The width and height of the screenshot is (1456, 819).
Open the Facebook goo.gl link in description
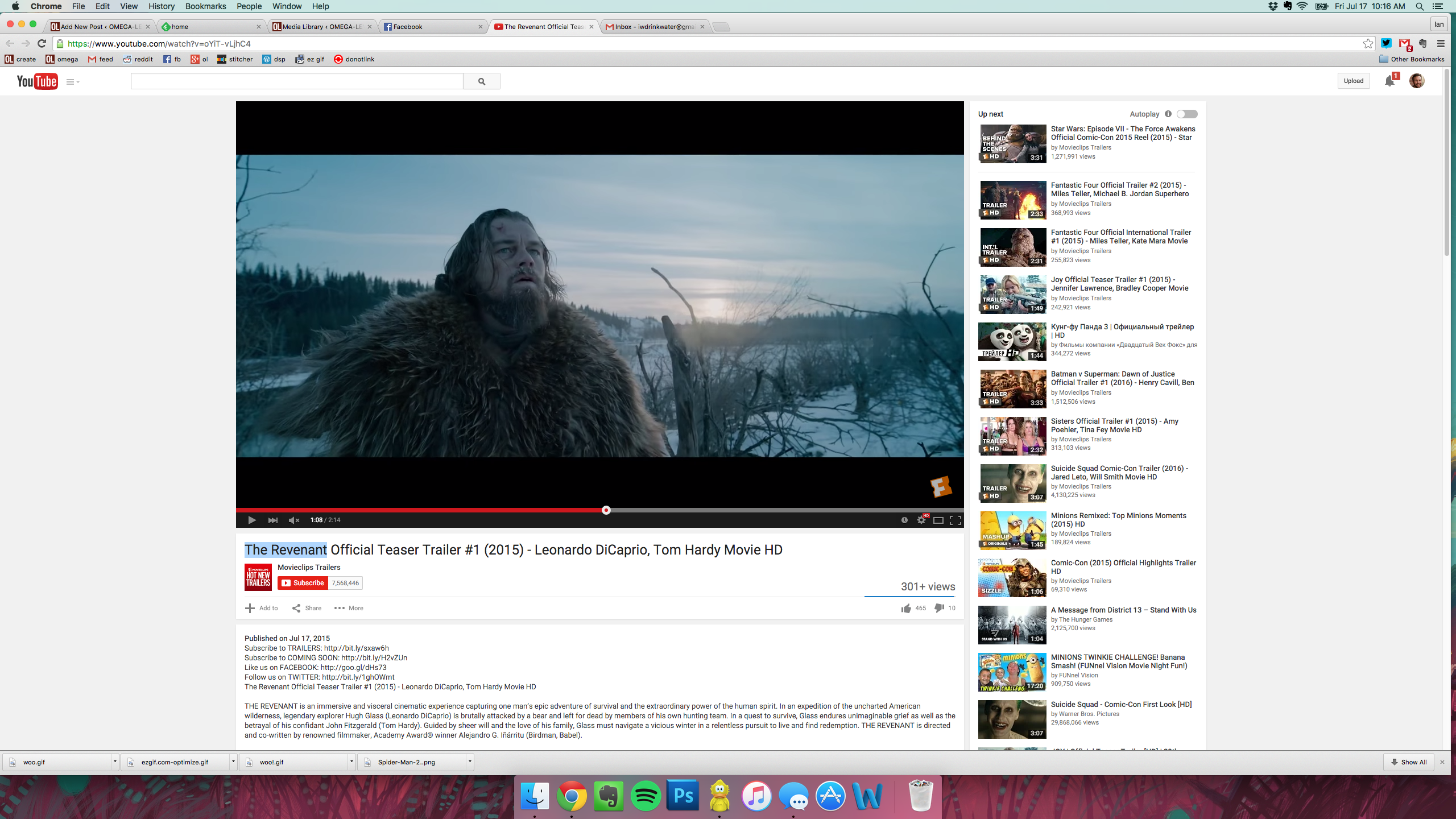353,667
